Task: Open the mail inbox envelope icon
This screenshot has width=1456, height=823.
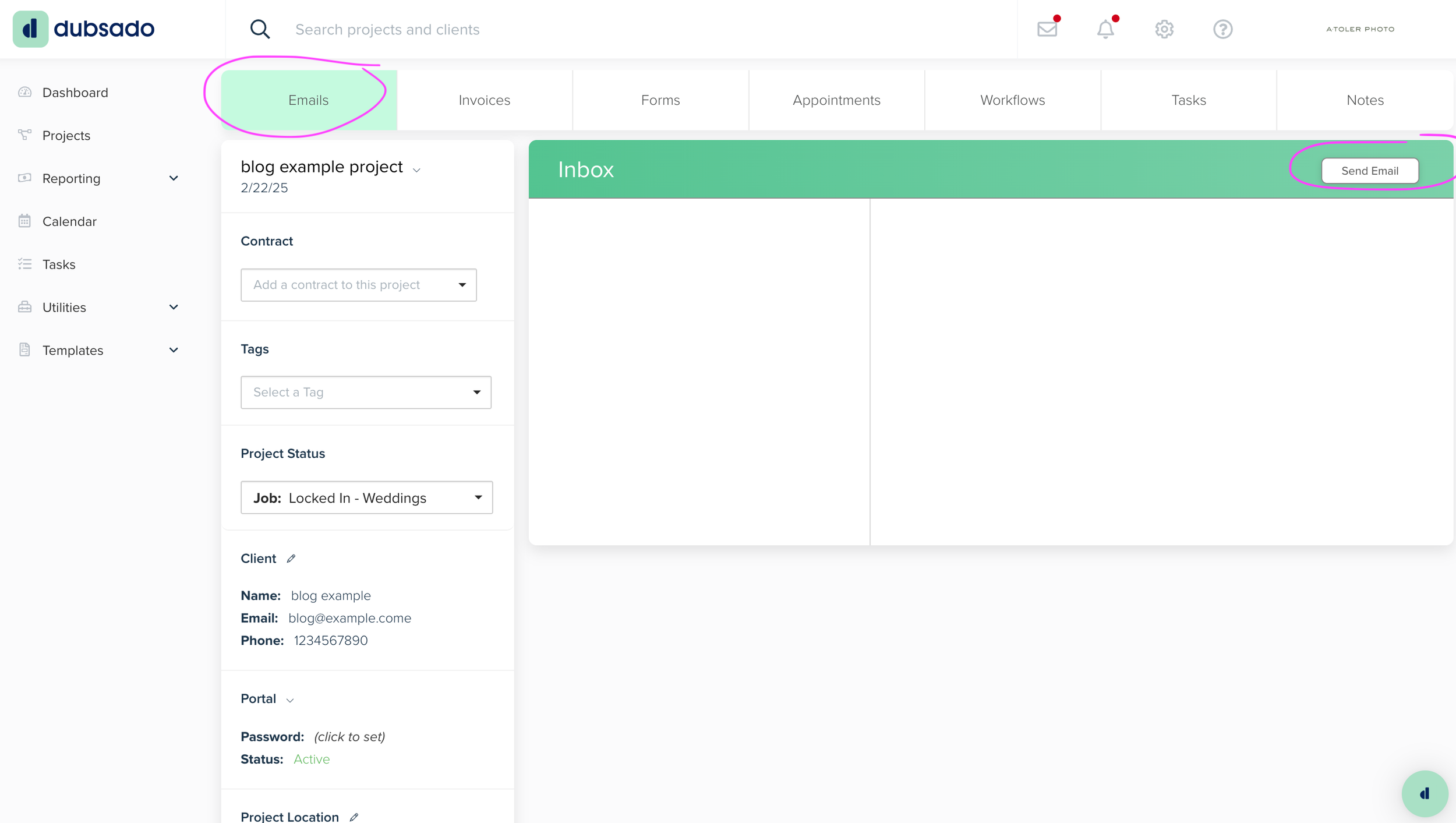Action: (1047, 29)
